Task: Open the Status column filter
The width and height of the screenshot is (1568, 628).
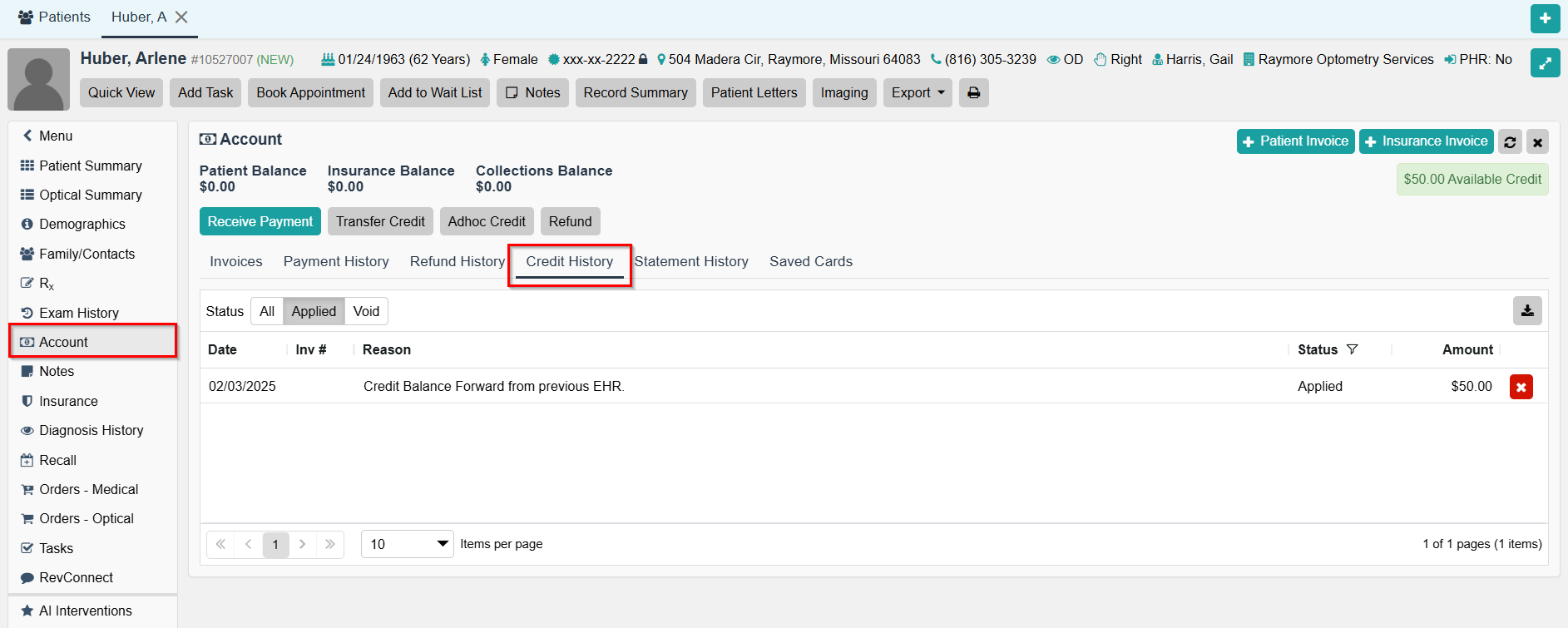Action: coord(1352,349)
